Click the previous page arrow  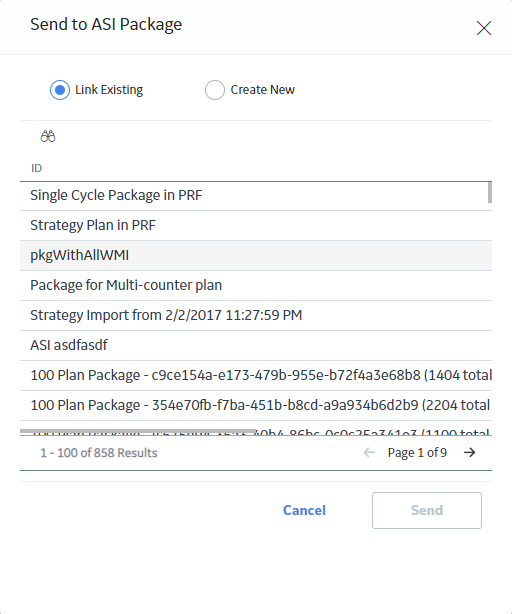click(x=369, y=453)
